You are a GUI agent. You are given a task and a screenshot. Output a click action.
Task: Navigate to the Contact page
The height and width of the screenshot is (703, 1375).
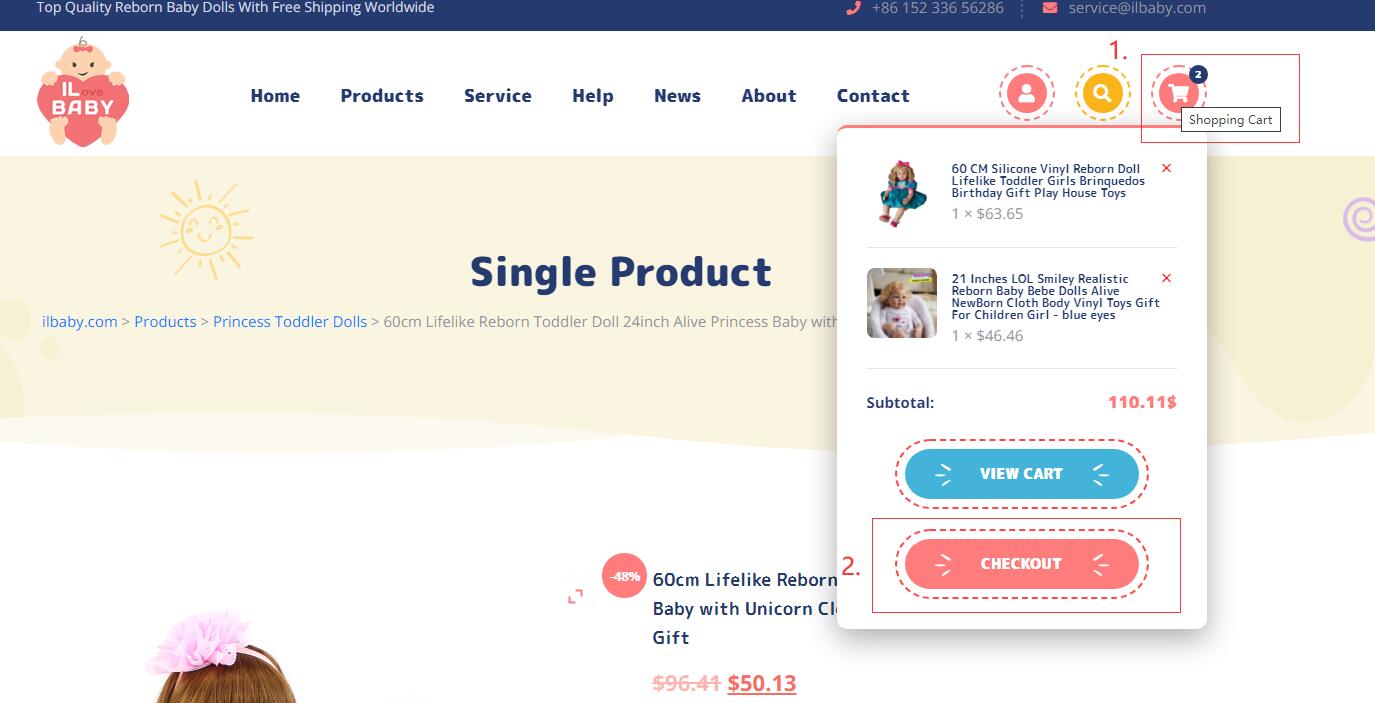[873, 96]
